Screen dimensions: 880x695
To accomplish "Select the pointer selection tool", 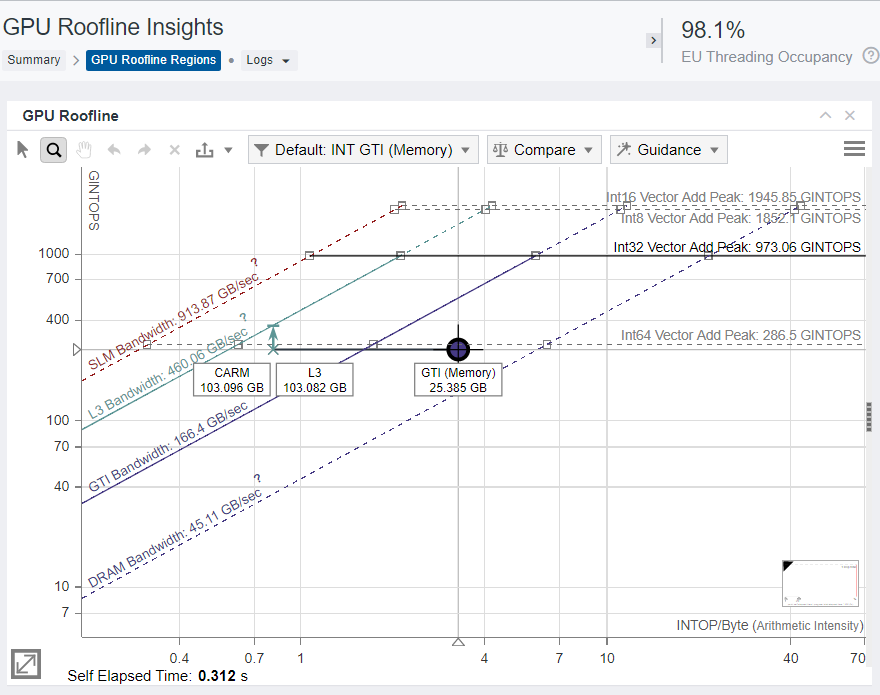I will tap(24, 150).
